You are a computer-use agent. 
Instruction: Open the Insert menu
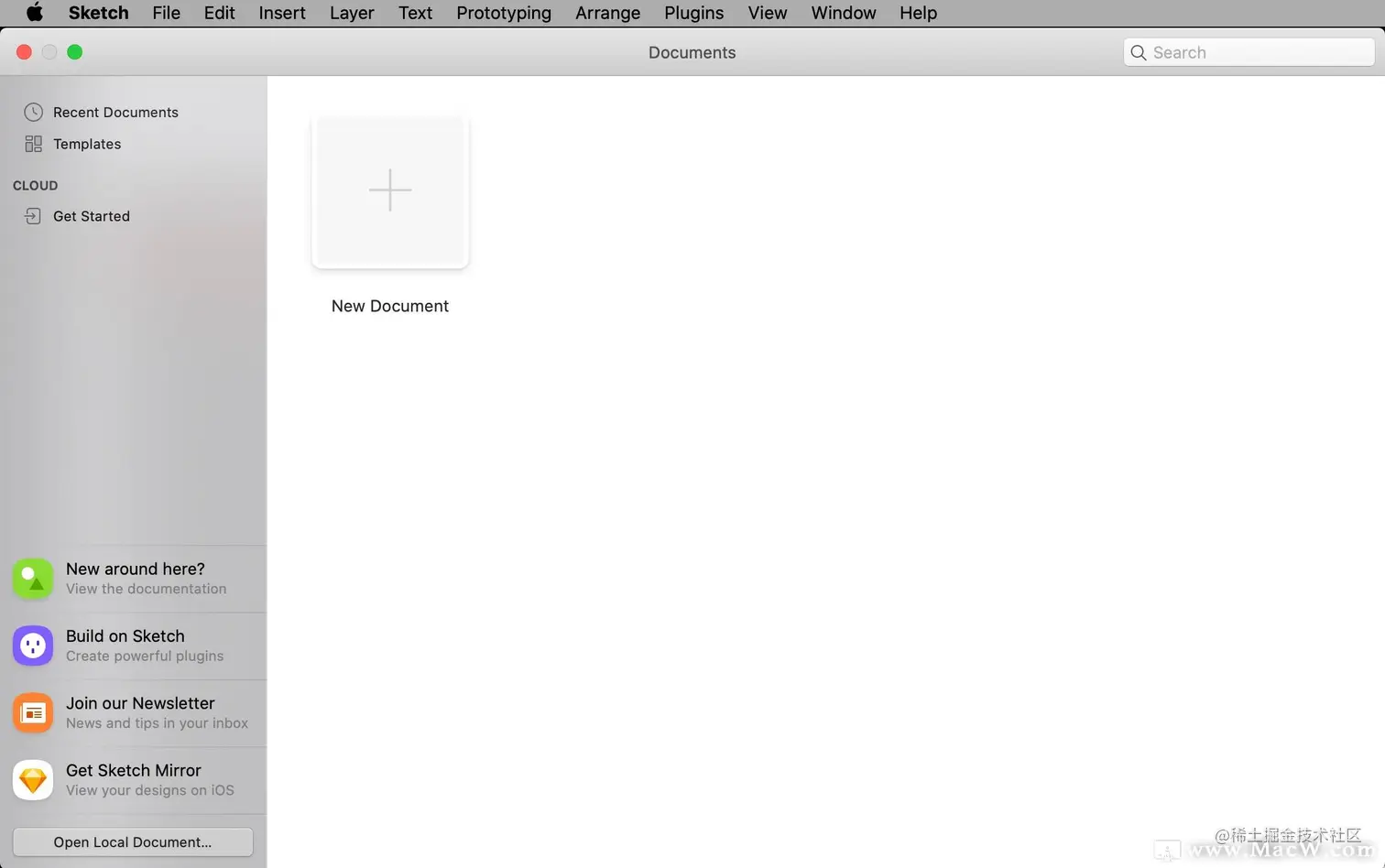pyautogui.click(x=282, y=13)
